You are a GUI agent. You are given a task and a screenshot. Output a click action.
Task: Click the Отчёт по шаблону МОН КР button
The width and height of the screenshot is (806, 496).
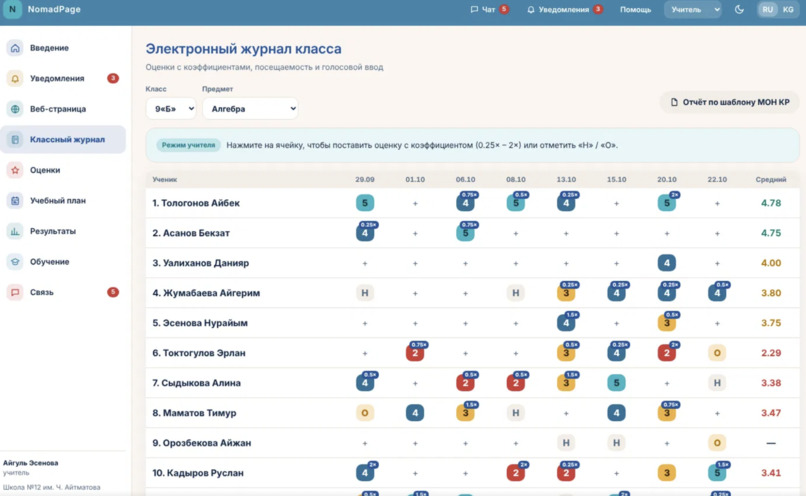(x=729, y=102)
